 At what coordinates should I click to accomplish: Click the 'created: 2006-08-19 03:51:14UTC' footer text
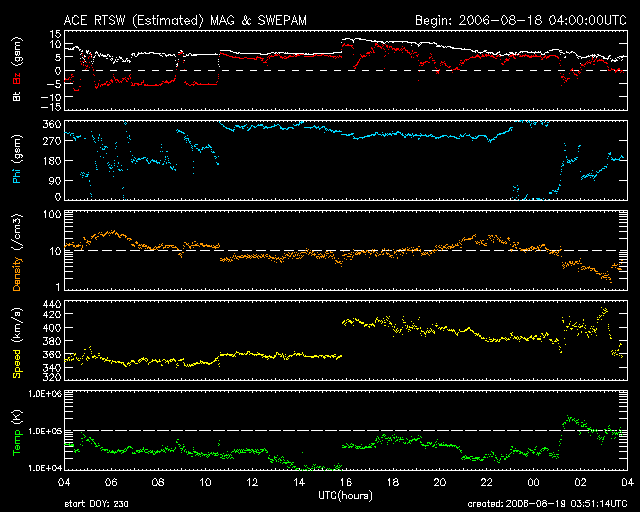click(547, 504)
